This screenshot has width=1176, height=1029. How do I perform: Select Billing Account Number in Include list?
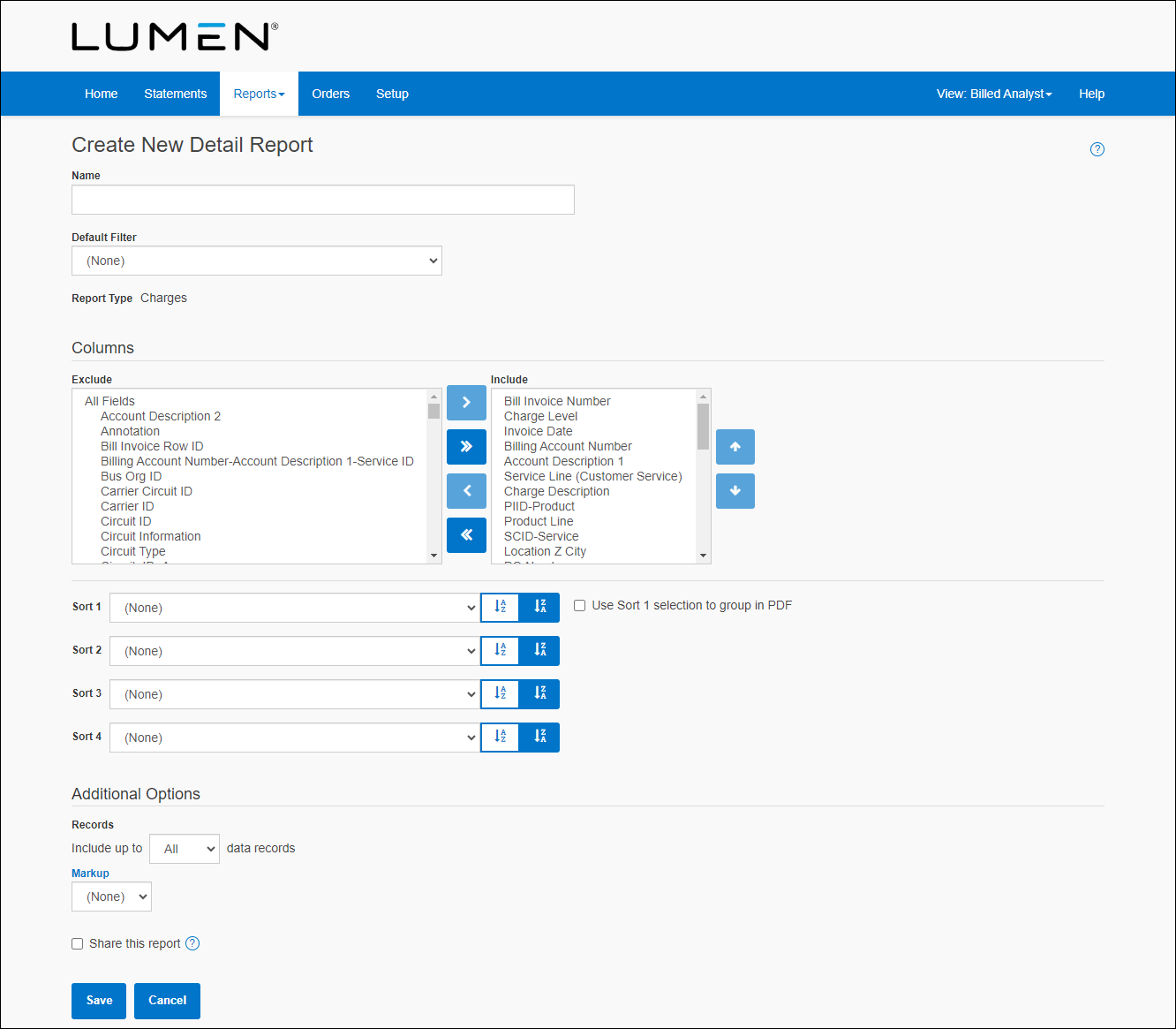[568, 446]
